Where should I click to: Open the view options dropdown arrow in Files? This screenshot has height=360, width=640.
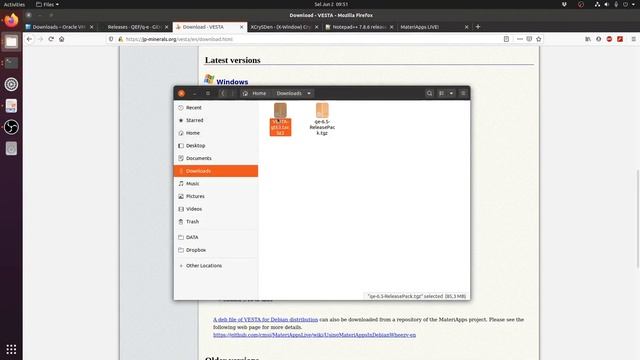coord(451,93)
